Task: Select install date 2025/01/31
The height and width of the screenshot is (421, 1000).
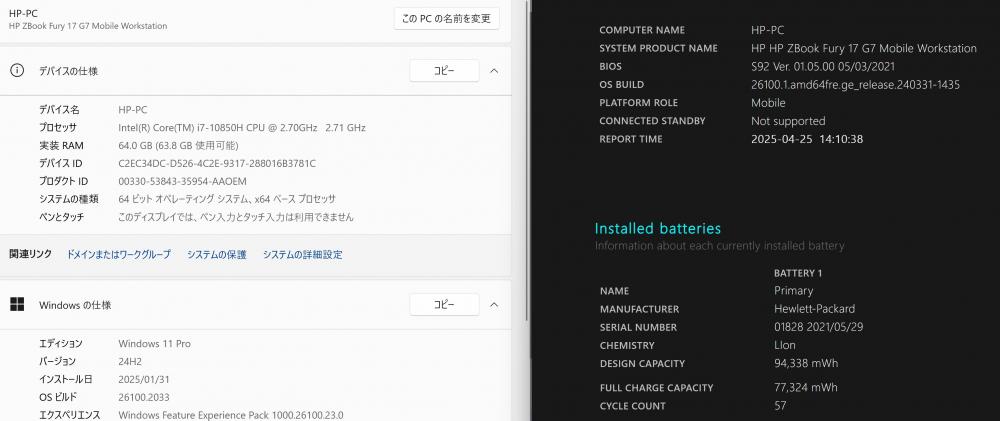Action: tap(144, 379)
